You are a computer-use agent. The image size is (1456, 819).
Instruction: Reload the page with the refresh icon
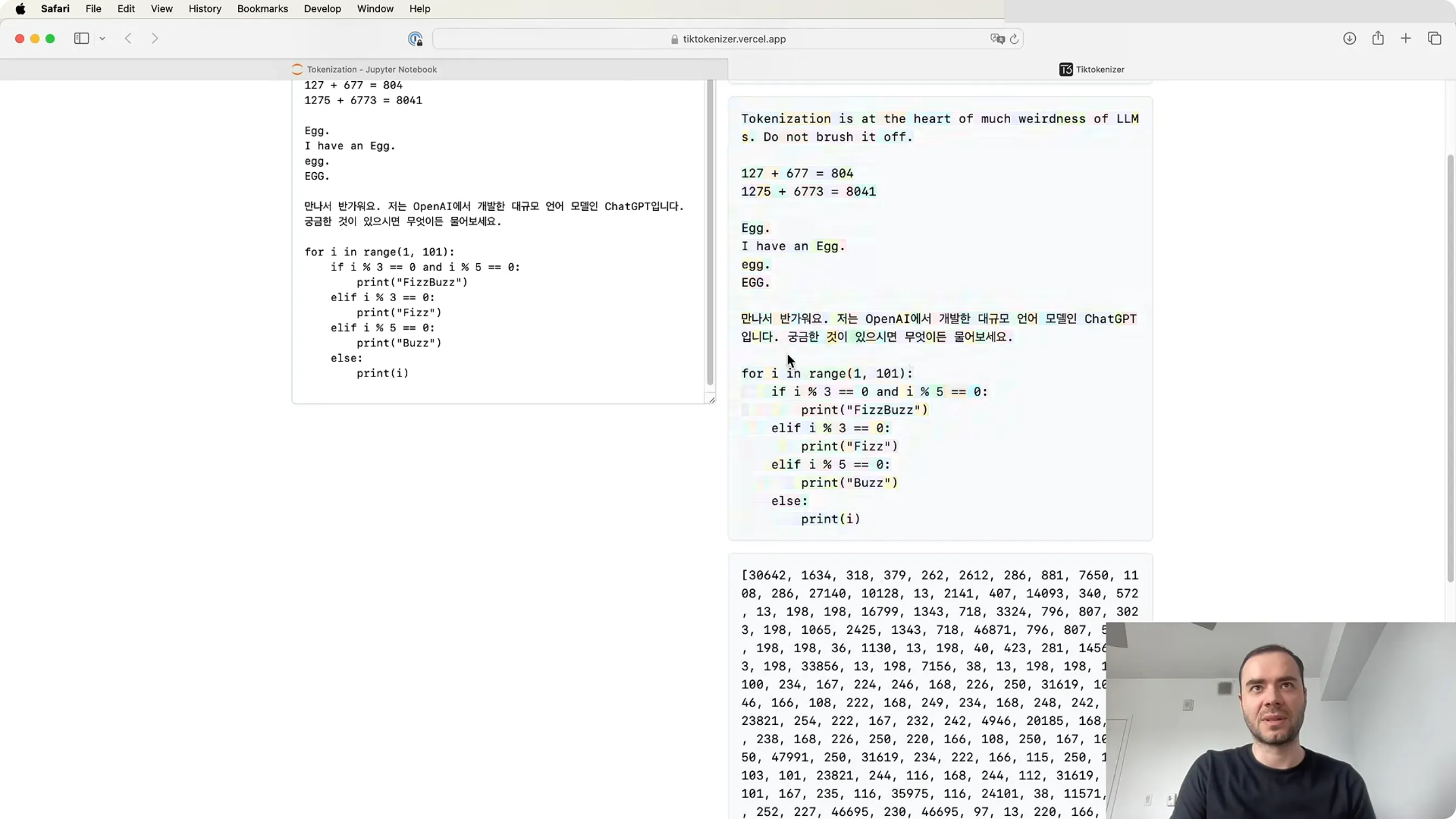click(x=1014, y=39)
